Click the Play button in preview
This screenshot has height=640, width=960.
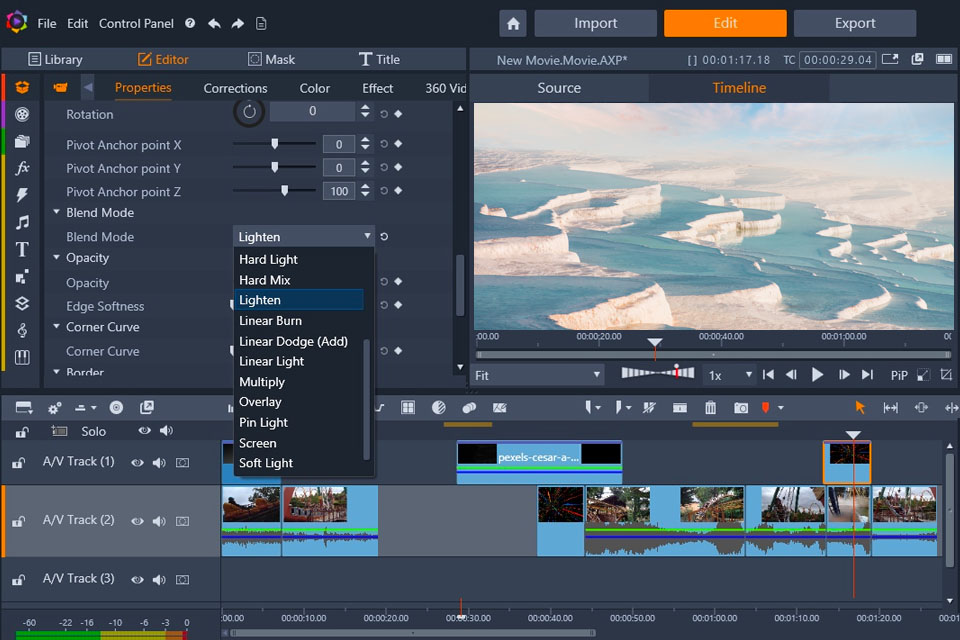(817, 375)
